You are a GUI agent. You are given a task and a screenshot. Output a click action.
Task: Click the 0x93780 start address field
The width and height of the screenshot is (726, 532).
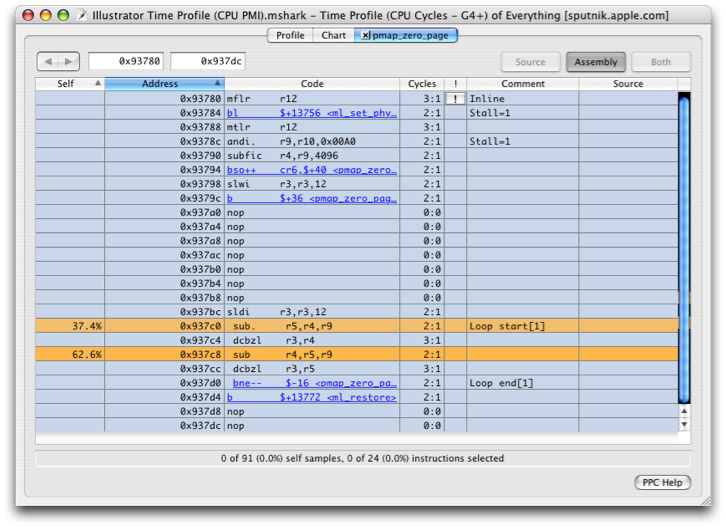[x=127, y=62]
